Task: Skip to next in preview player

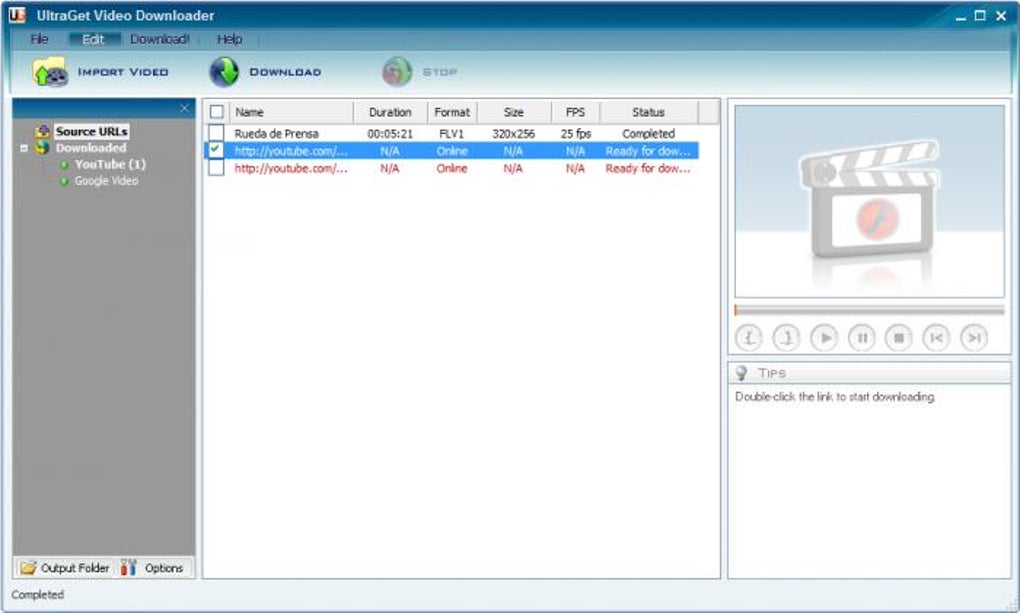Action: click(974, 338)
